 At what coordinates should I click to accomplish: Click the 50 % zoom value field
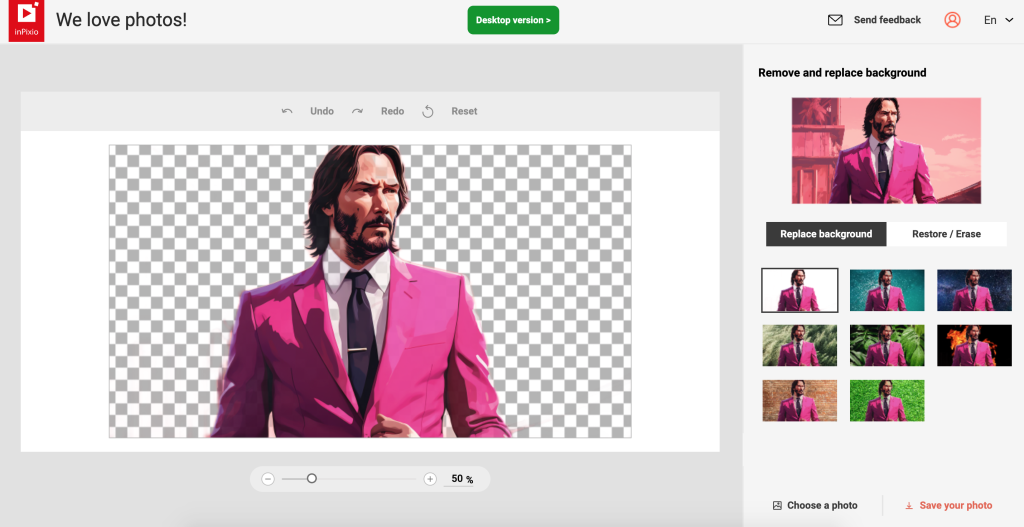tap(462, 479)
